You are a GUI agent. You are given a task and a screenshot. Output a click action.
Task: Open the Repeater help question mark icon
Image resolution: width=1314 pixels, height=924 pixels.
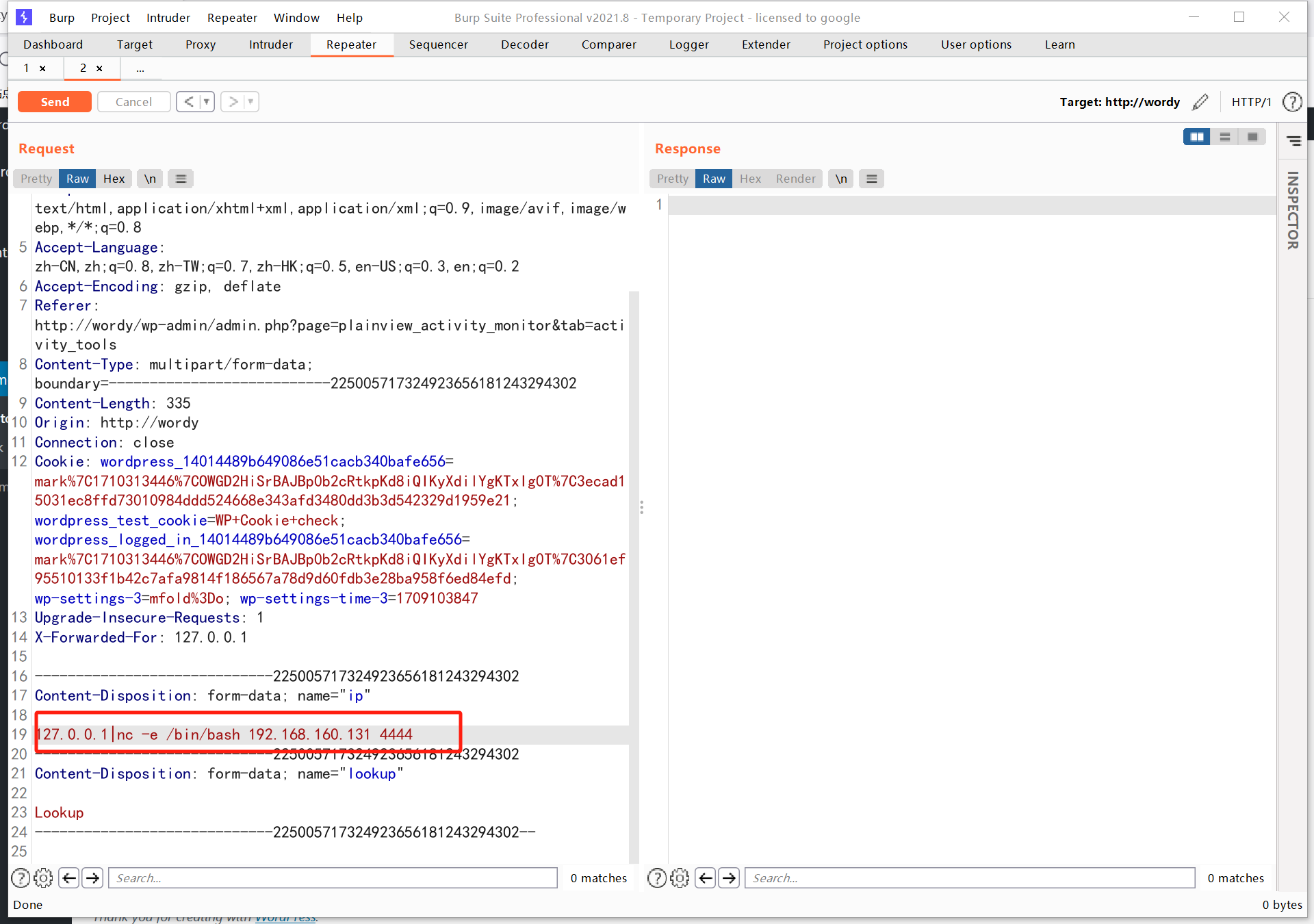[1292, 102]
